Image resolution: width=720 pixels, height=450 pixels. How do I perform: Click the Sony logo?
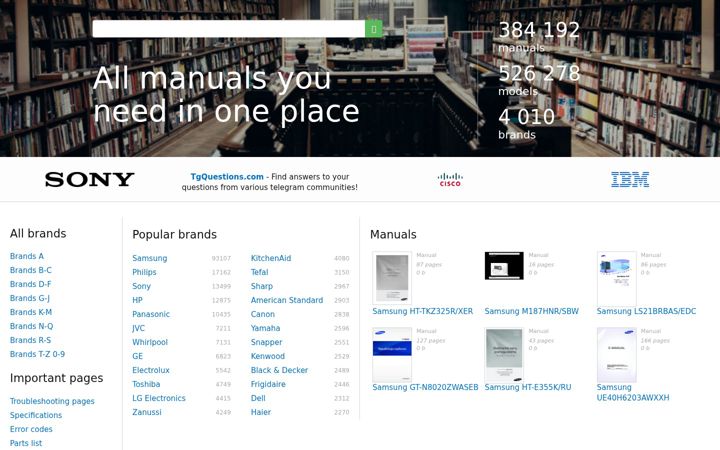click(90, 180)
